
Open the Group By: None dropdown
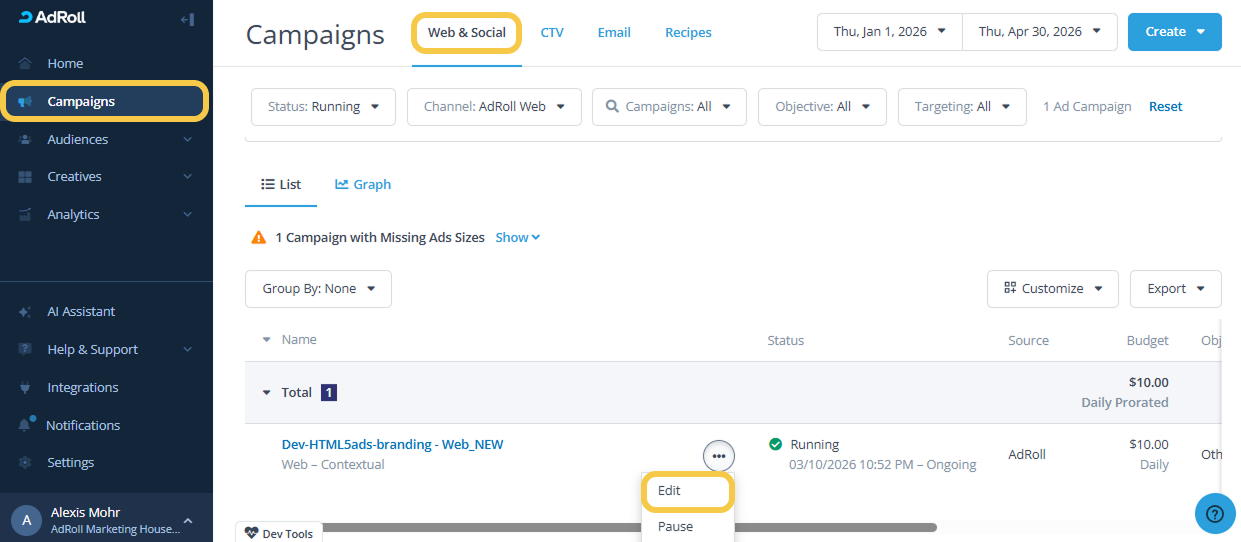(318, 289)
